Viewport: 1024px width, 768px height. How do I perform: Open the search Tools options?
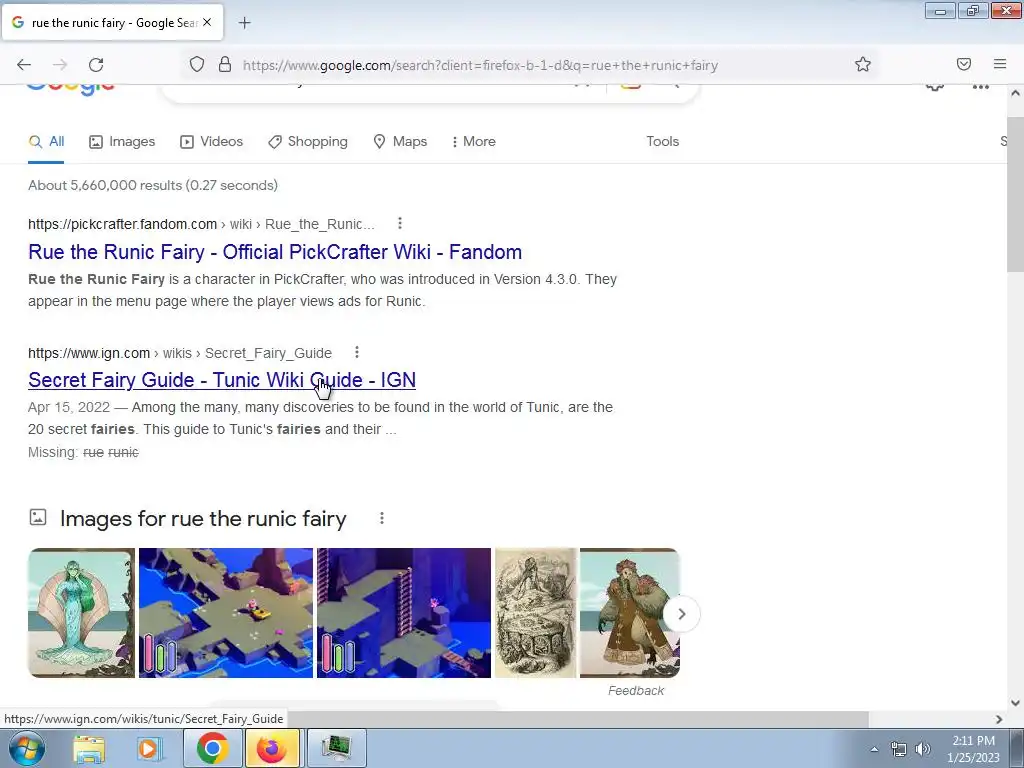(x=662, y=142)
